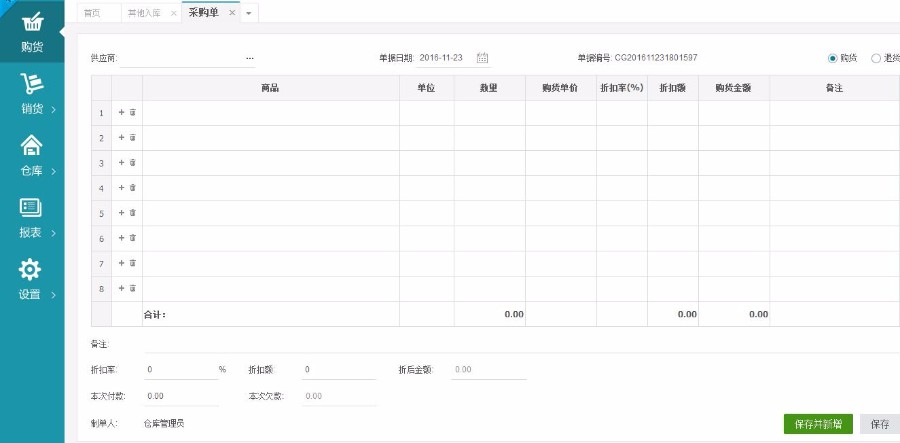Click the 购货单价 column header
The height and width of the screenshot is (443, 900).
click(x=561, y=88)
